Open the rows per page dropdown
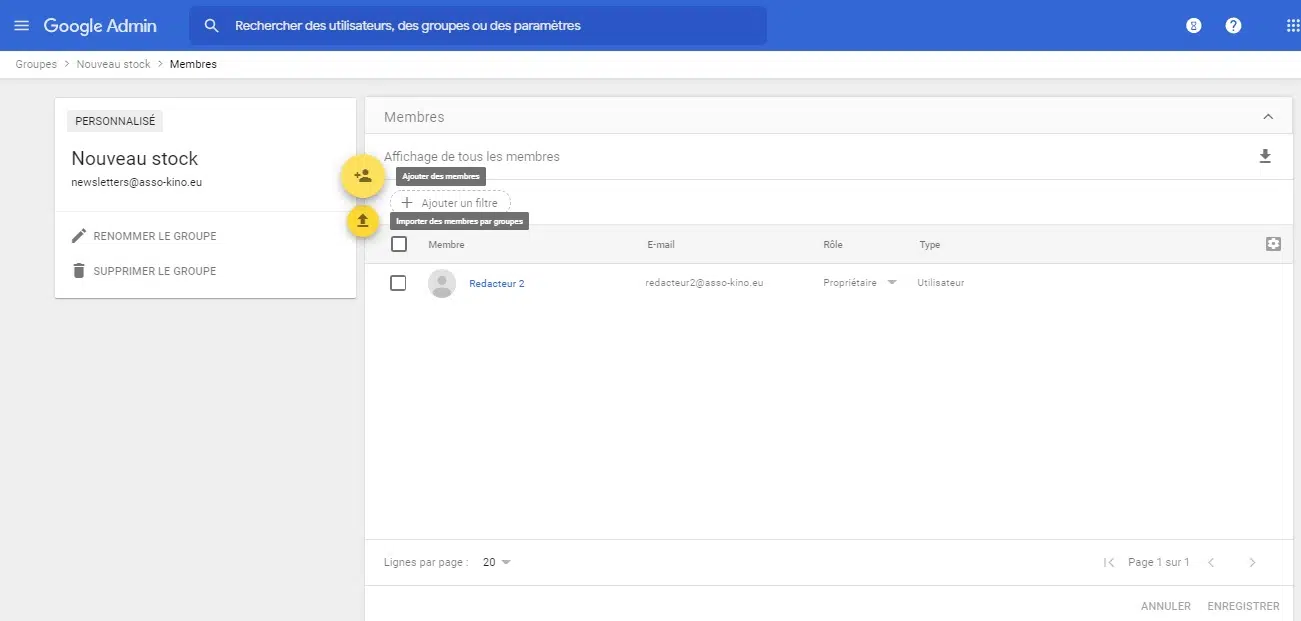The height and width of the screenshot is (621, 1301). [x=497, y=562]
